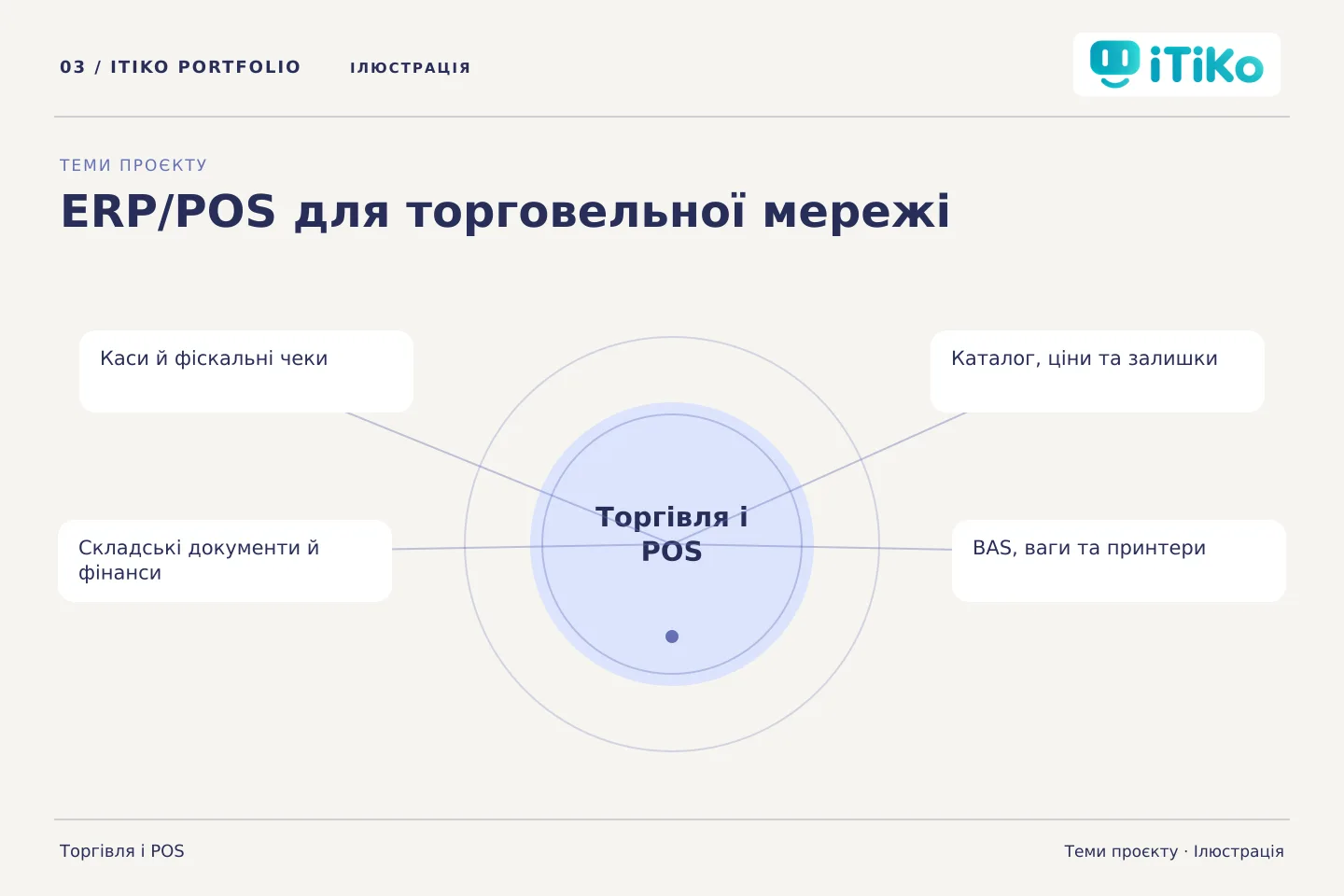
Task: Click the central 'Торгівля і POS' label
Action: coord(672,534)
